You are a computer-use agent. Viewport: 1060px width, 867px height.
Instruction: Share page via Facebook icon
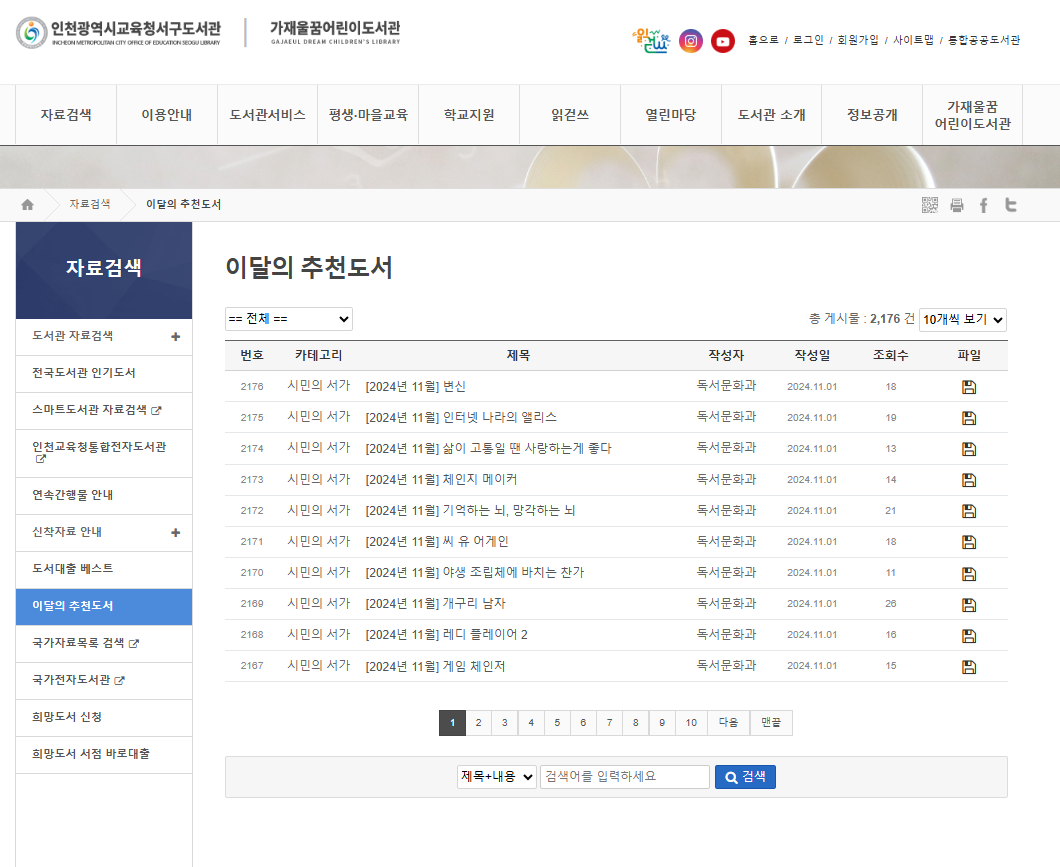coord(984,205)
